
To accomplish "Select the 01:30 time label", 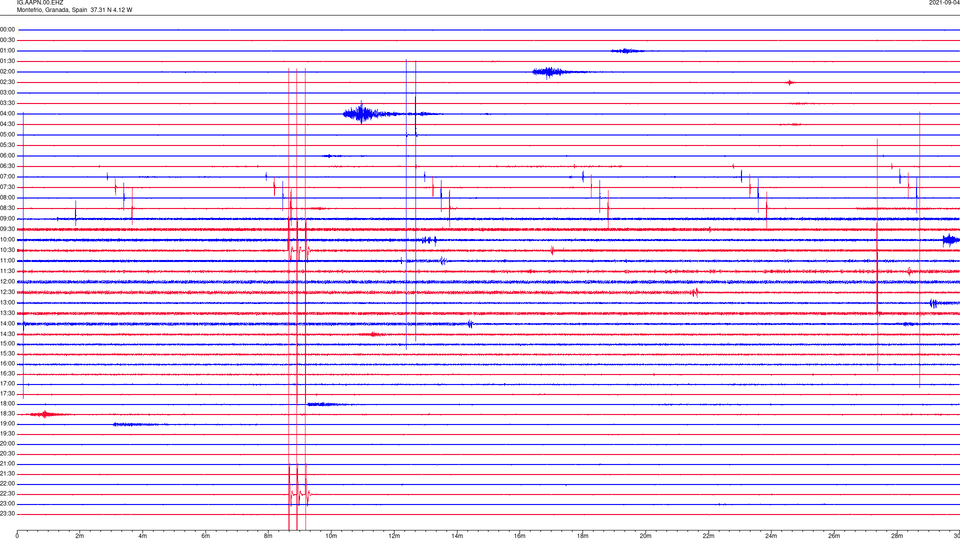I will pyautogui.click(x=7, y=61).
